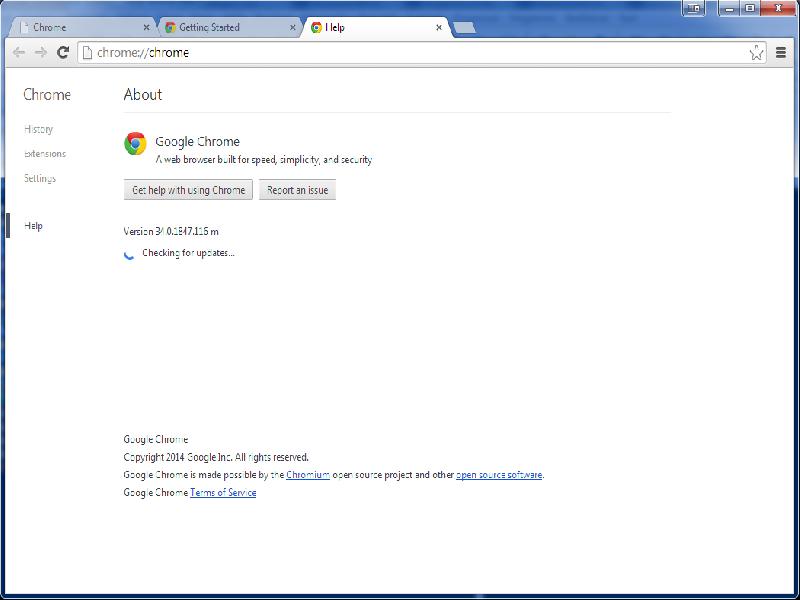Click the page icon in the address bar
Image resolution: width=800 pixels, height=600 pixels.
[87, 53]
